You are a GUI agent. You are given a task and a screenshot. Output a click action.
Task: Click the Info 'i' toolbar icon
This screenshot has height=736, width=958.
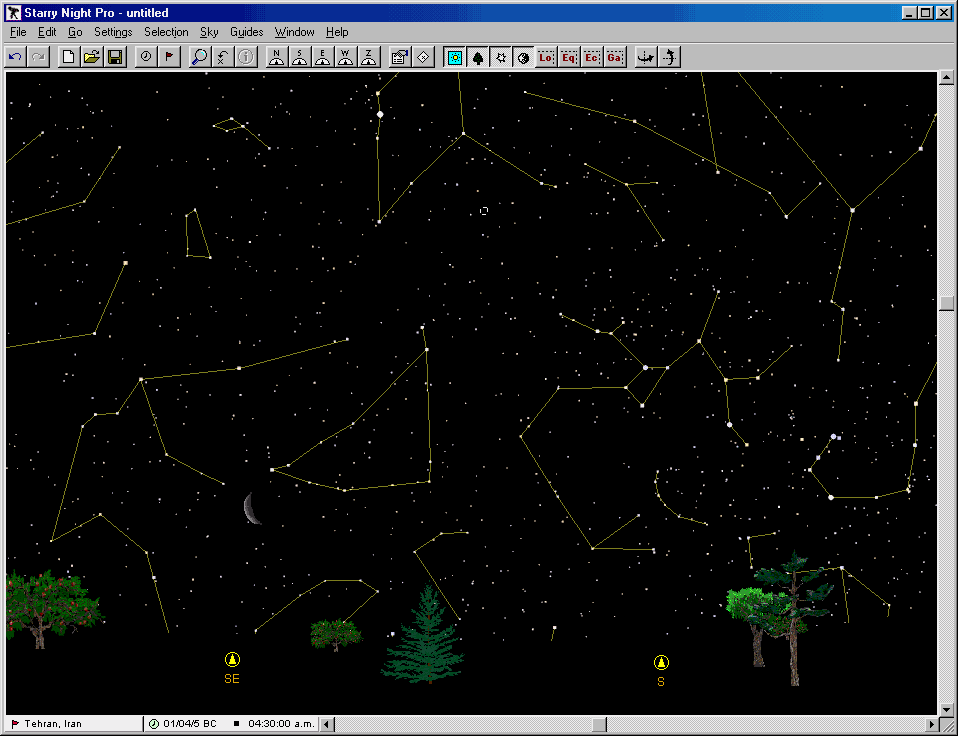(246, 57)
